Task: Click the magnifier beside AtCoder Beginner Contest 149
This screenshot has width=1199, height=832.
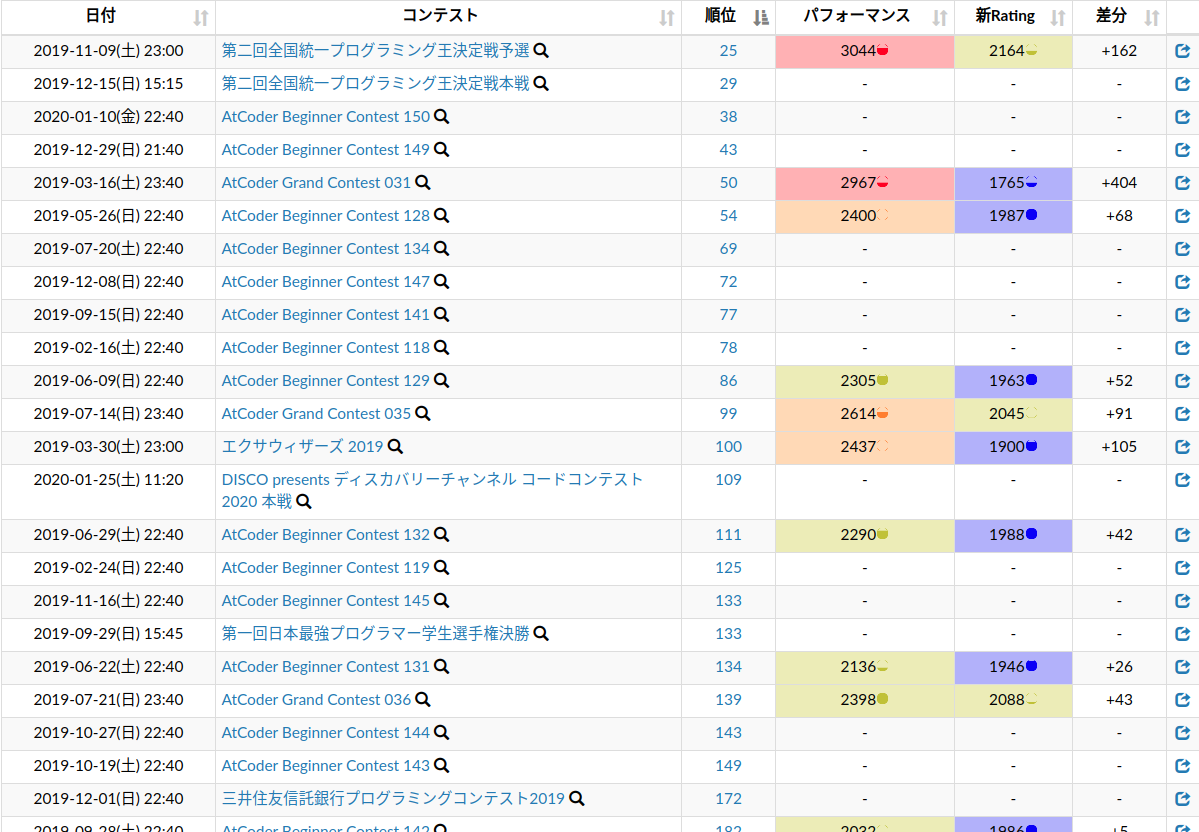Action: point(442,149)
